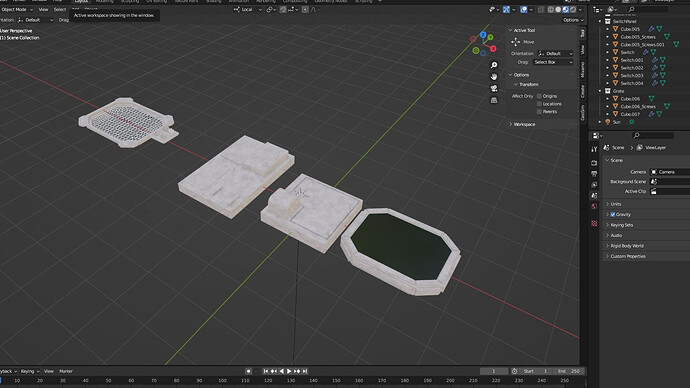Screen dimensions: 690x388
Task: Open the View Layer properties tab icon
Action: pyautogui.click(x=594, y=185)
